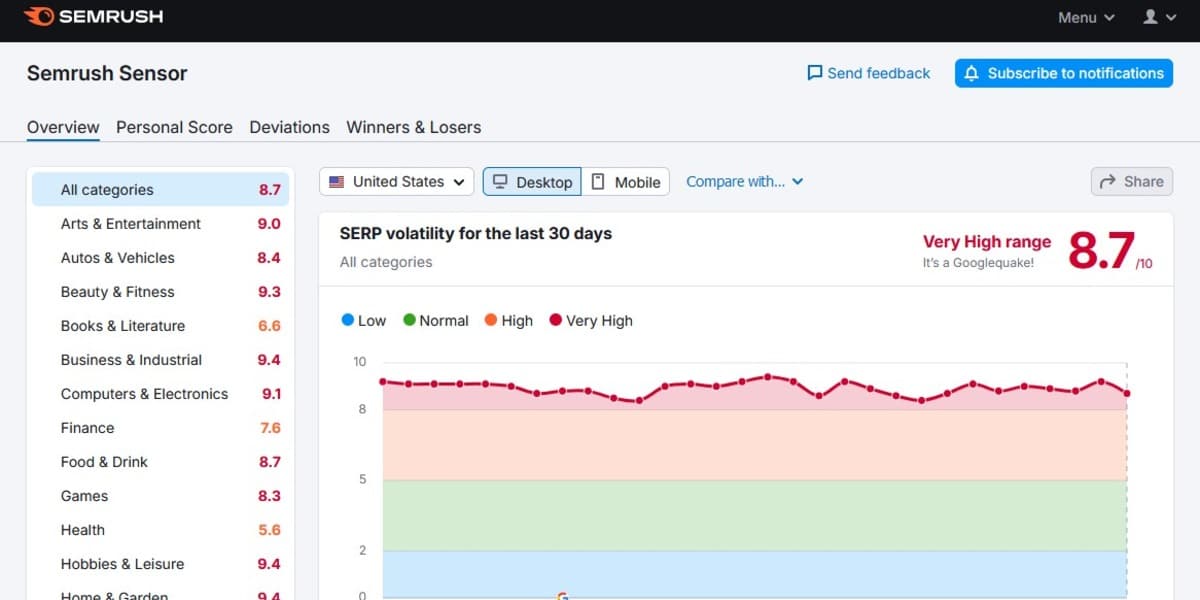Click the Semrush flame logo
The width and height of the screenshot is (1200, 600).
(x=39, y=16)
